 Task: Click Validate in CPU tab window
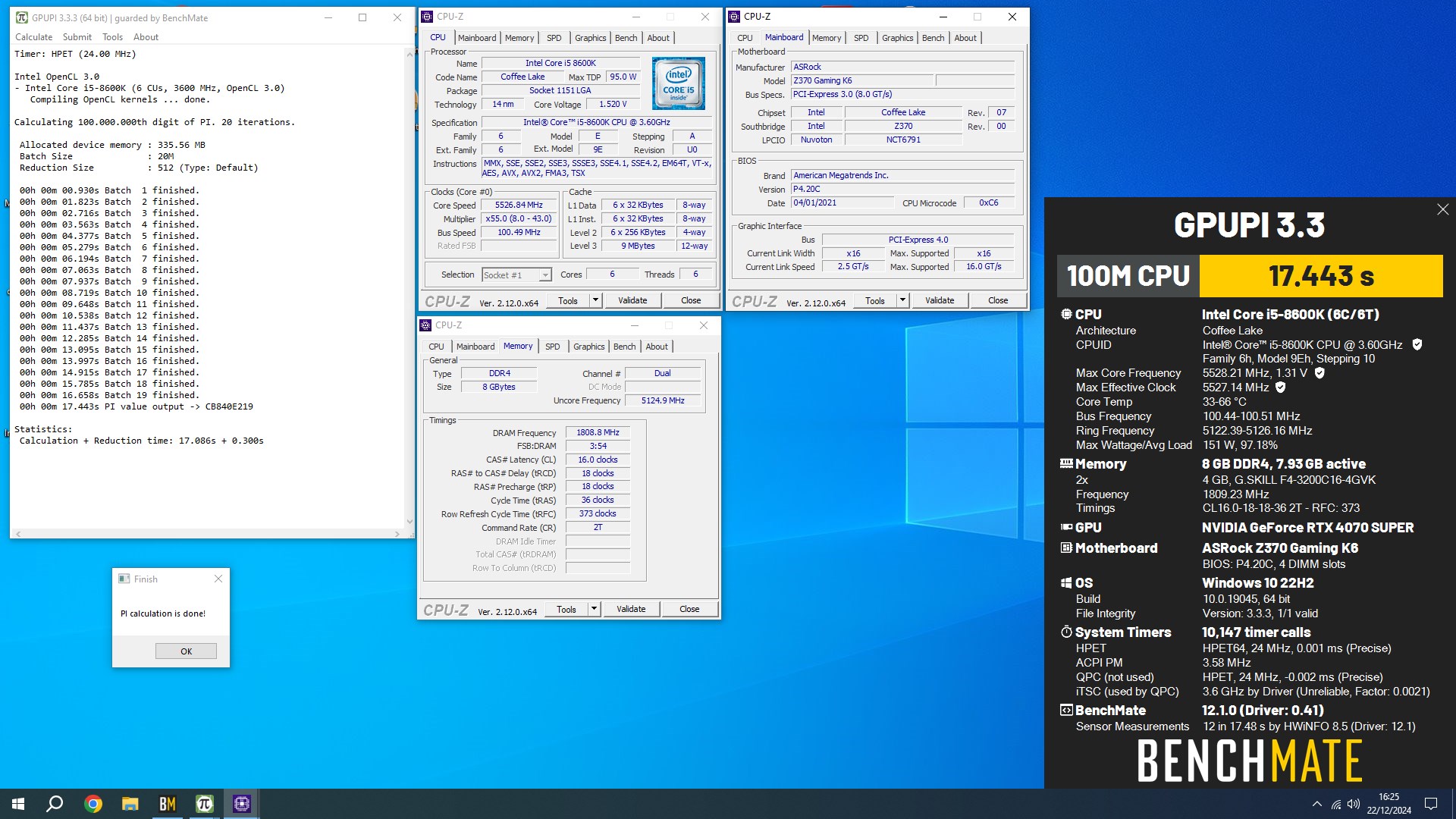point(632,300)
